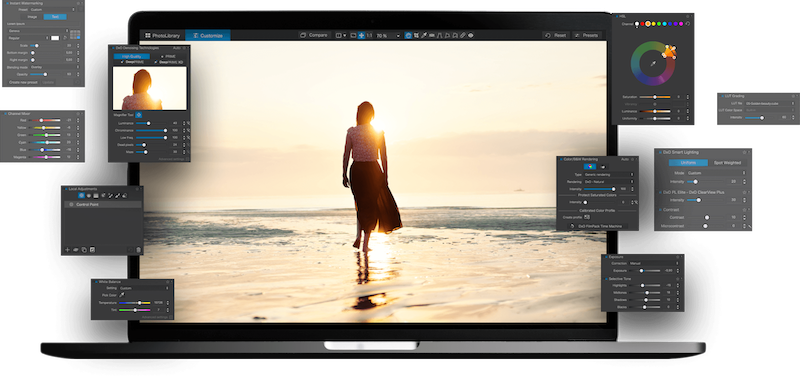This screenshot has height=381, width=800.
Task: Select Spot Weighted in DxO Smart Lighting
Action: pos(727,163)
